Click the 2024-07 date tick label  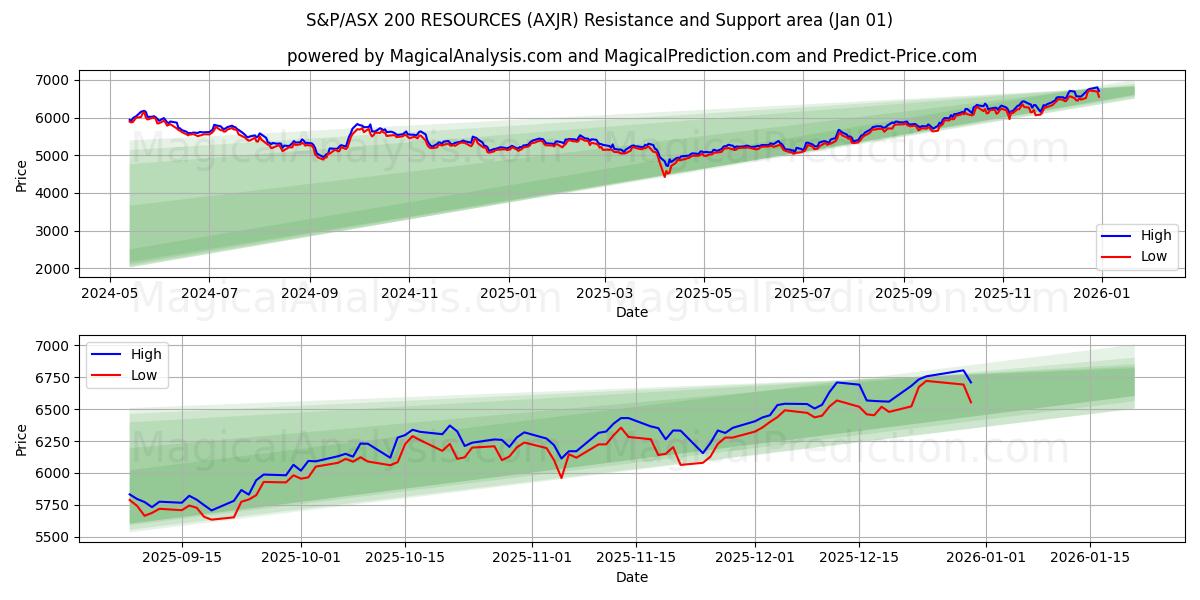[211, 292]
